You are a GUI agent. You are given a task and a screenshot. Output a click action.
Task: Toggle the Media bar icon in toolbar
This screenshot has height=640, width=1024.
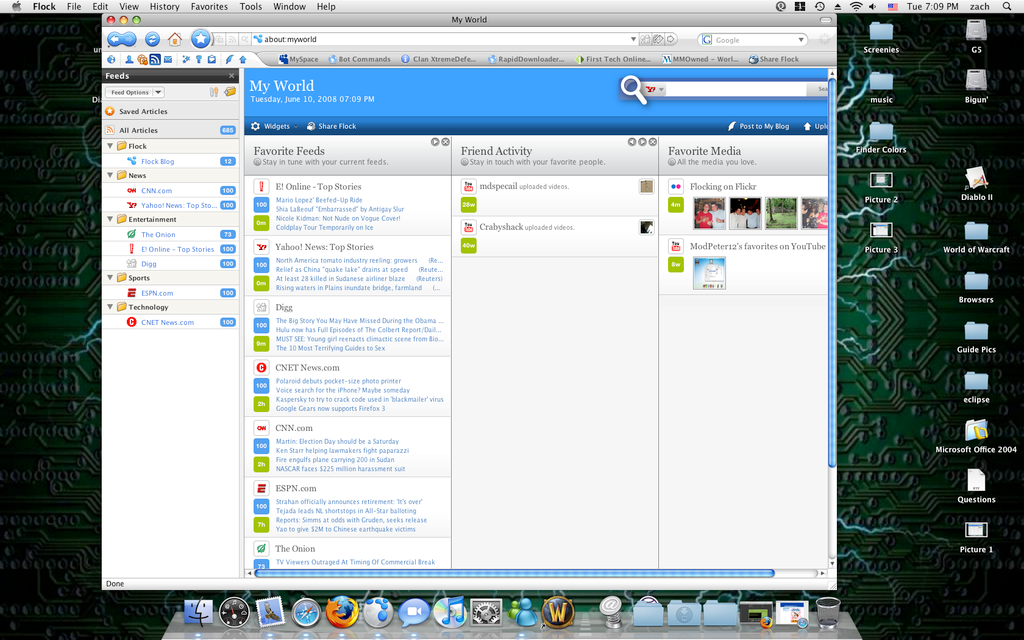coord(142,59)
